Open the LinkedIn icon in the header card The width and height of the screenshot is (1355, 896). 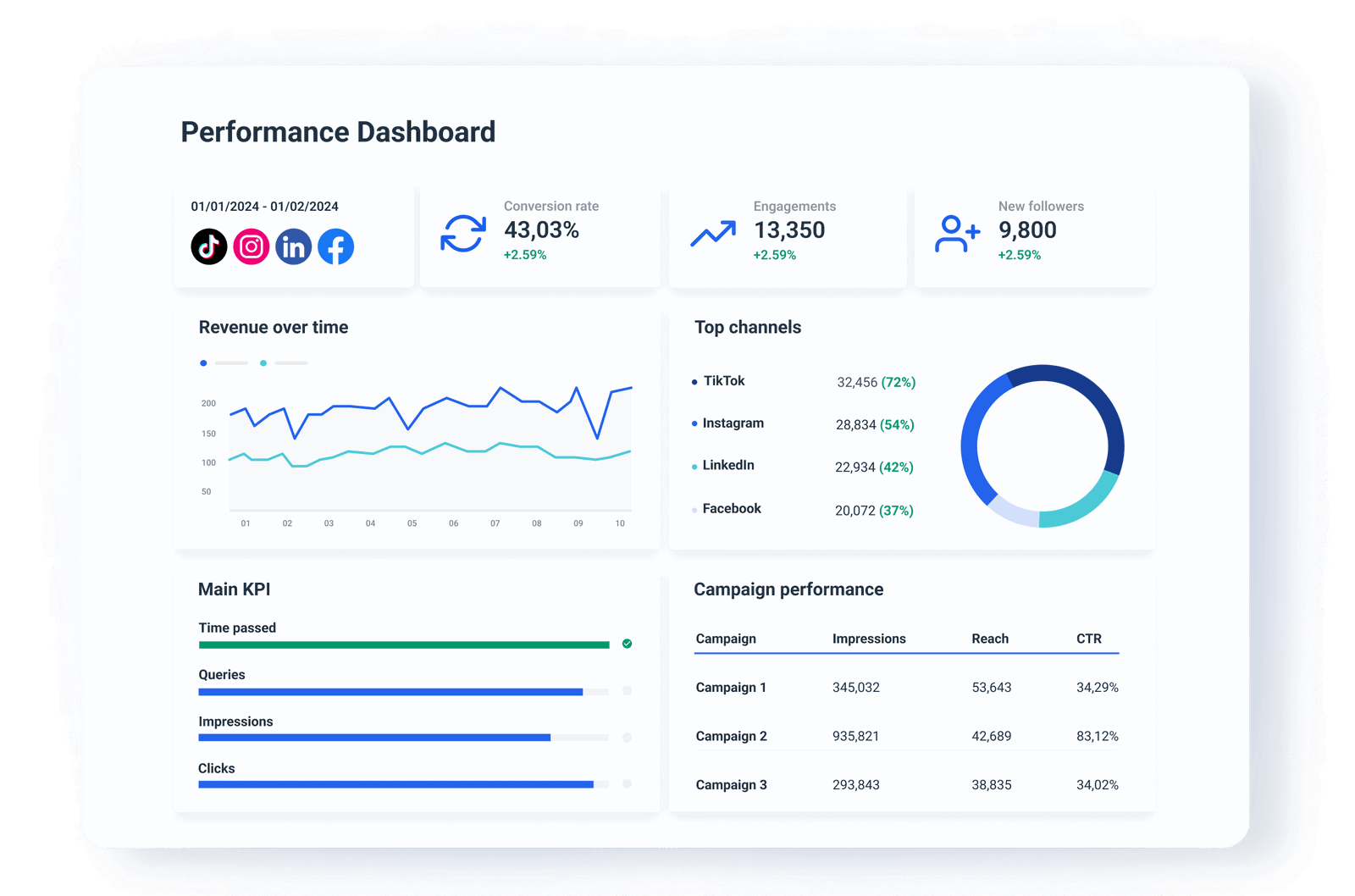[x=293, y=246]
